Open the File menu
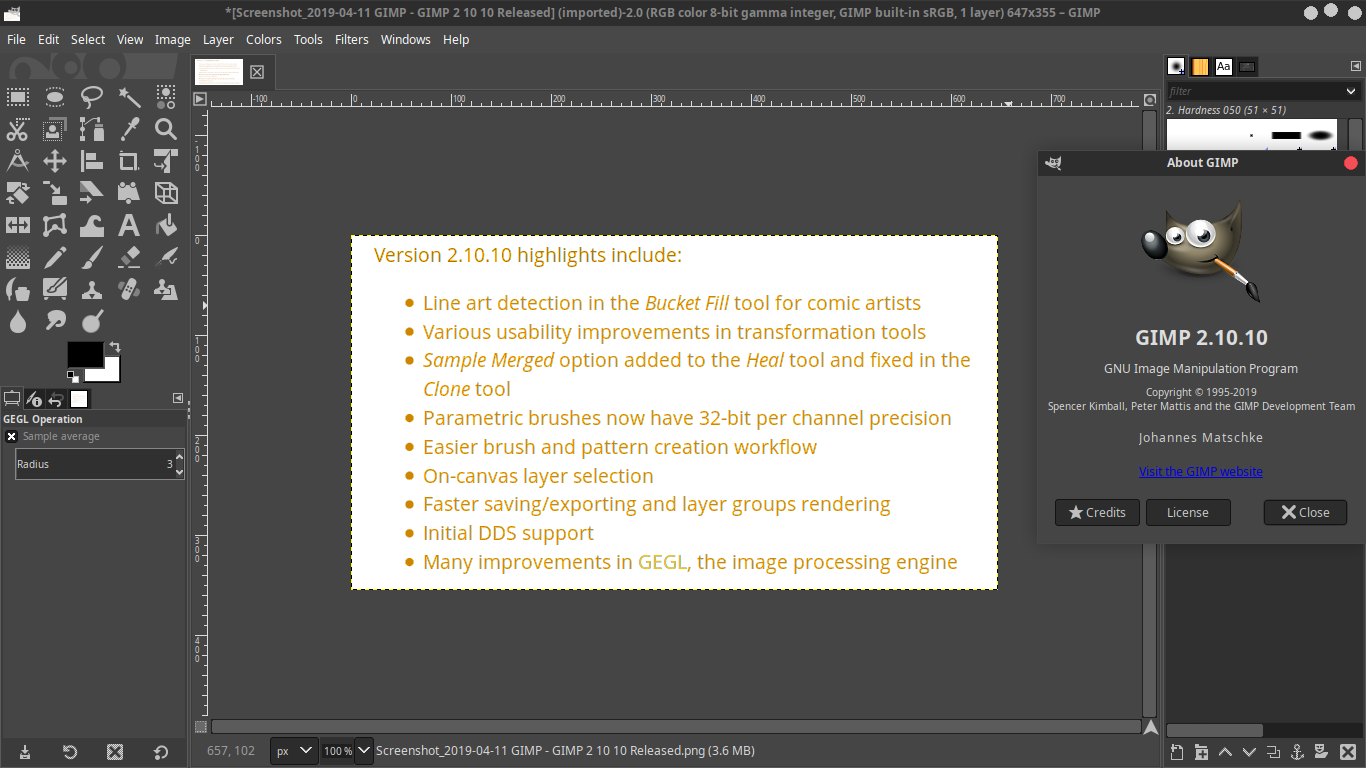This screenshot has width=1366, height=768. pyautogui.click(x=16, y=39)
